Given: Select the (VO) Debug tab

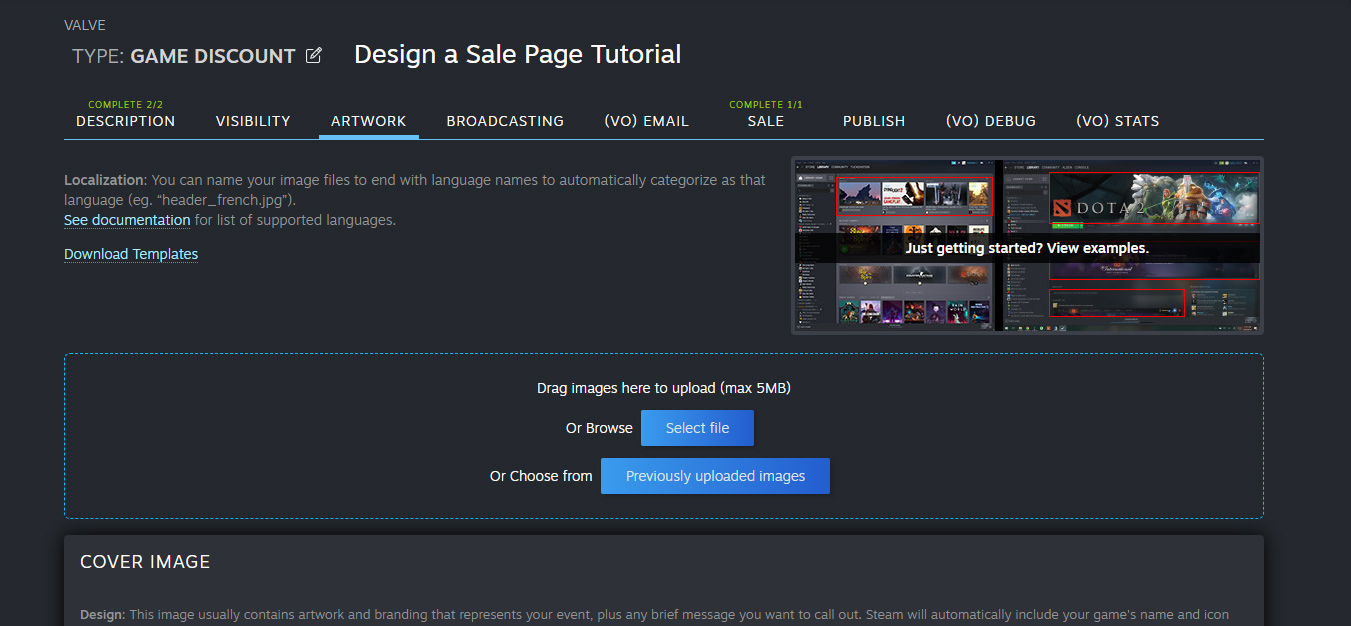Looking at the screenshot, I should pos(991,120).
